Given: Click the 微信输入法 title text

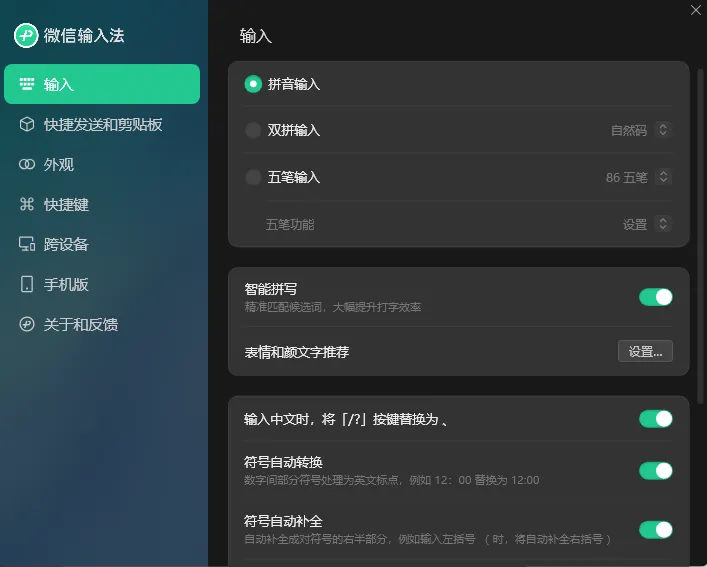Looking at the screenshot, I should [x=84, y=36].
